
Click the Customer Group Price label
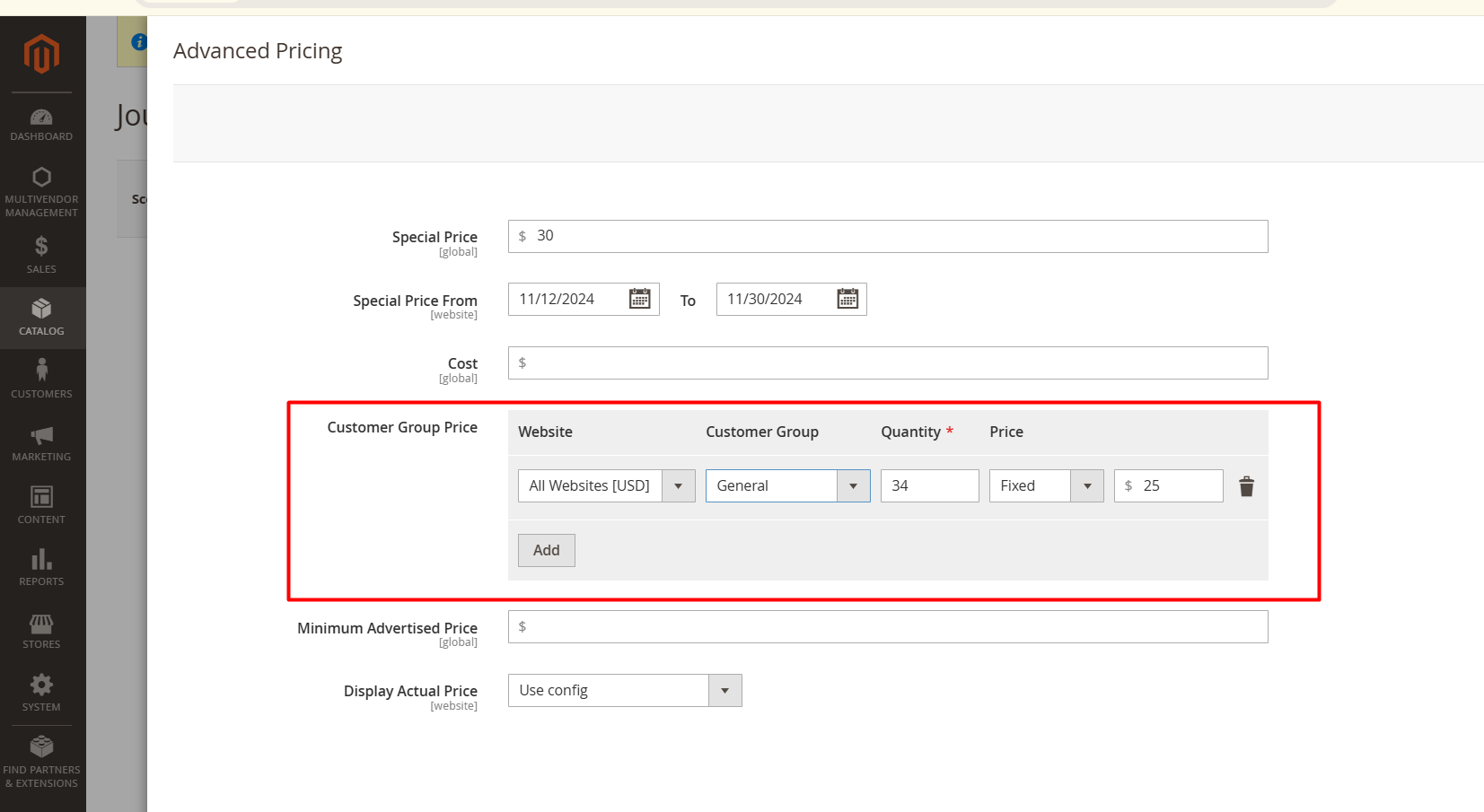(402, 427)
